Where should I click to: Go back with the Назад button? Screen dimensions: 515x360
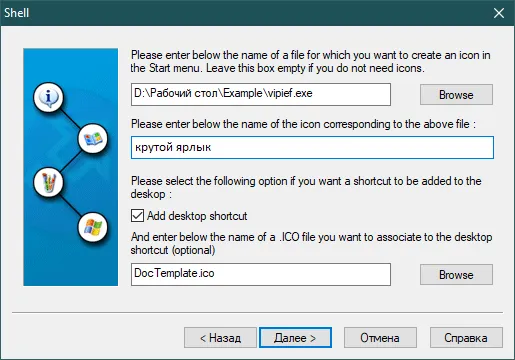coord(220,338)
